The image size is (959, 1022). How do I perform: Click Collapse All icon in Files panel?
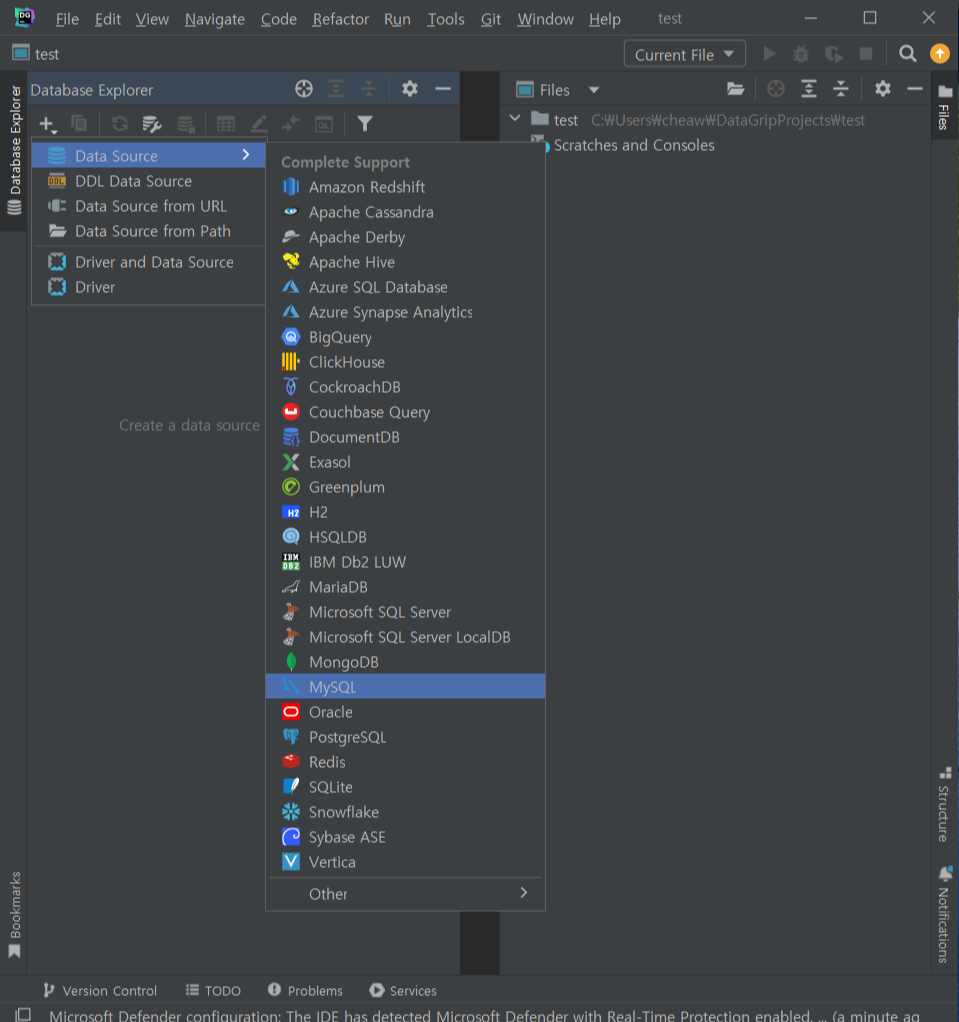(x=841, y=89)
